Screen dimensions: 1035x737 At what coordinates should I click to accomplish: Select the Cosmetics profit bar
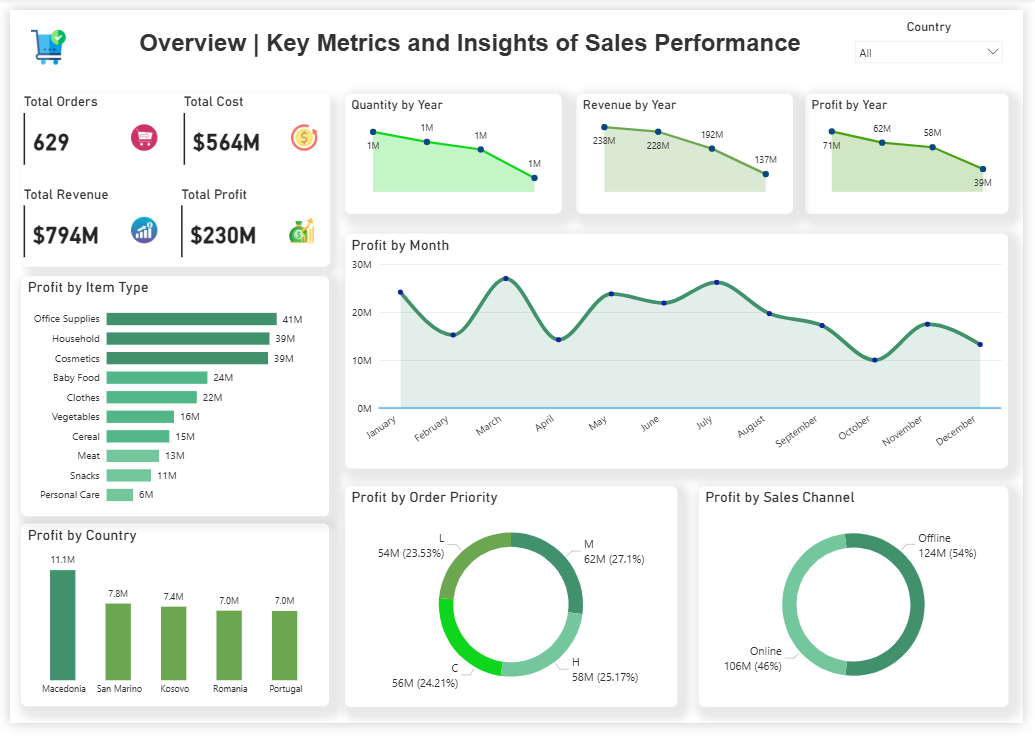187,358
